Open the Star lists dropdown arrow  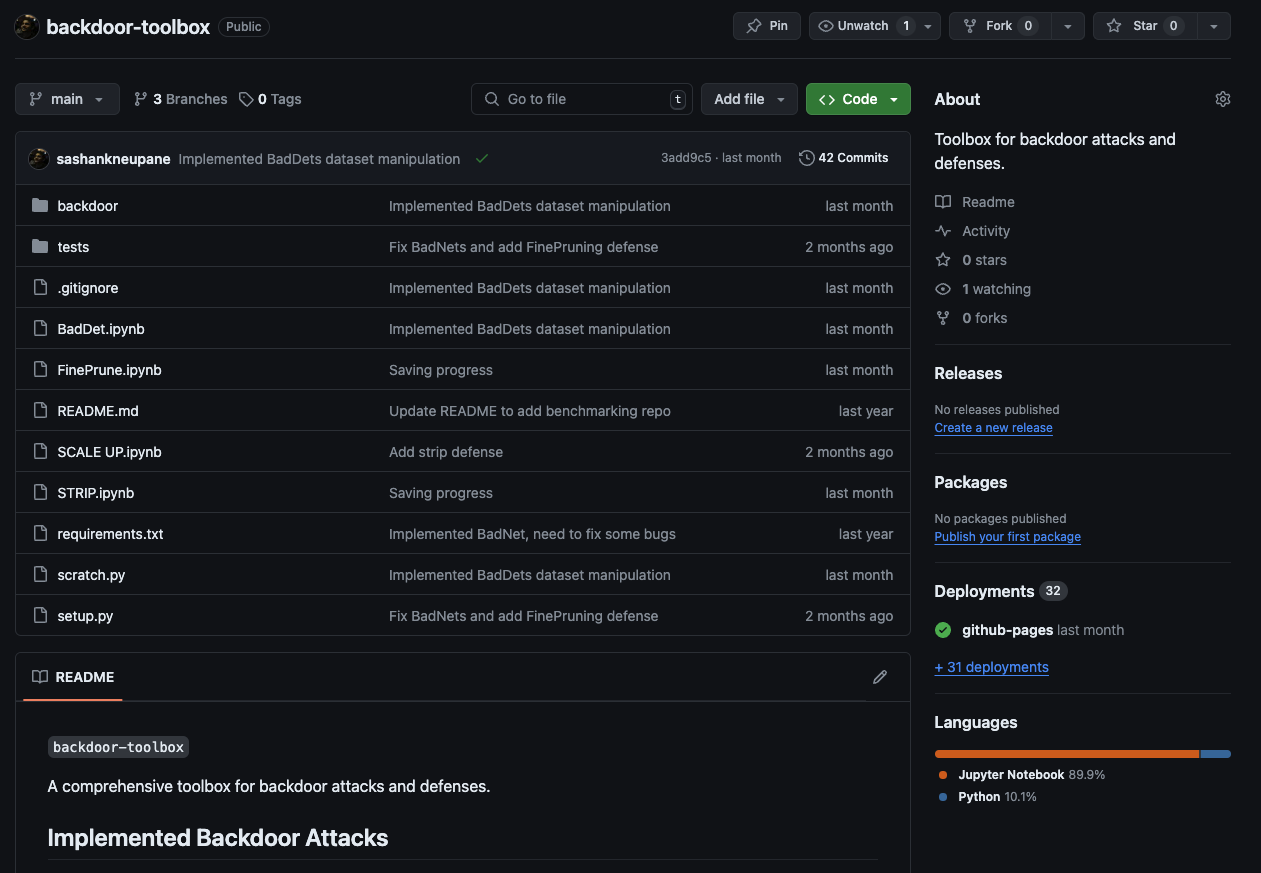[x=1213, y=26]
